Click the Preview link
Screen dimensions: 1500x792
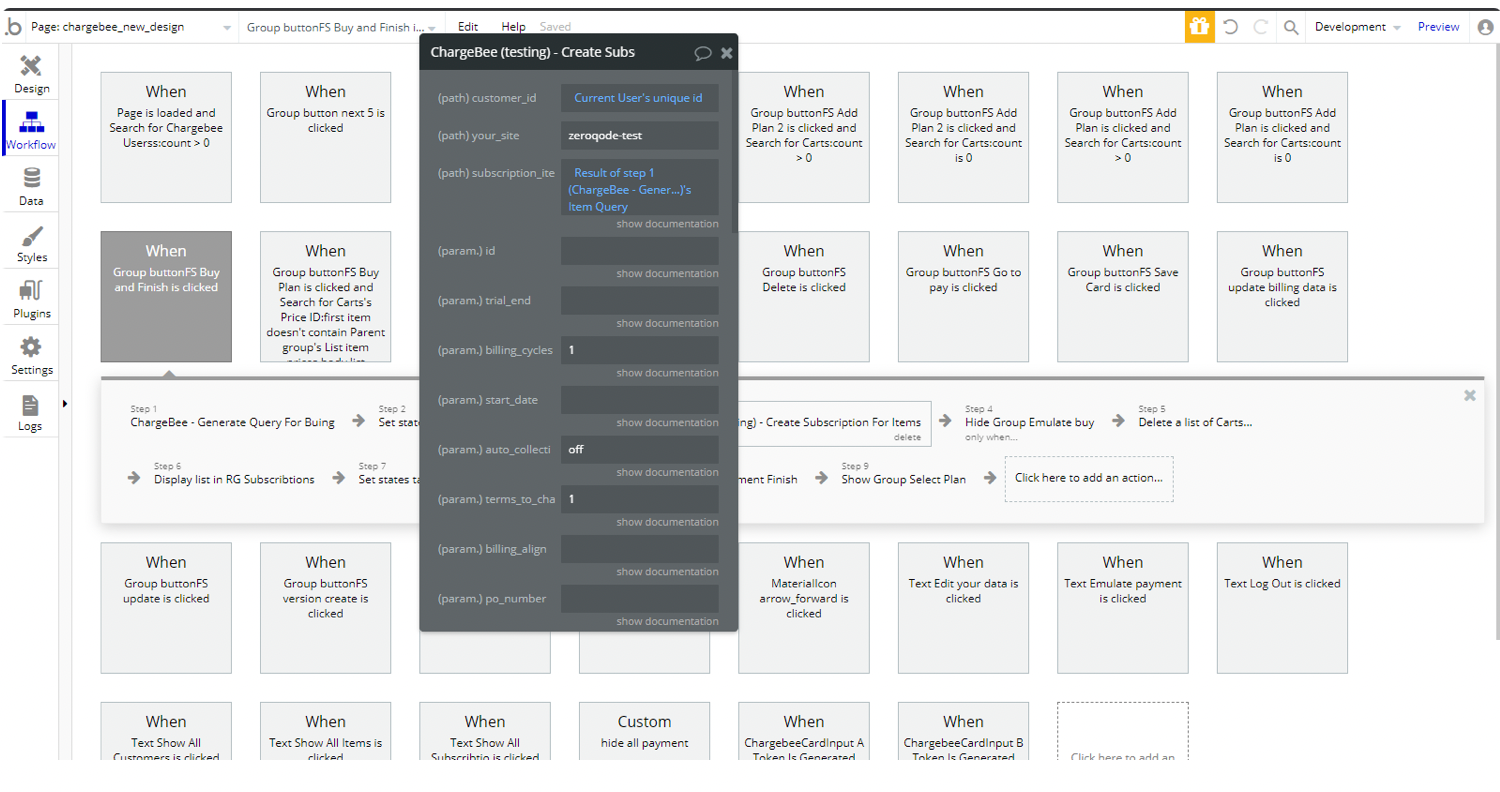pyautogui.click(x=1438, y=27)
